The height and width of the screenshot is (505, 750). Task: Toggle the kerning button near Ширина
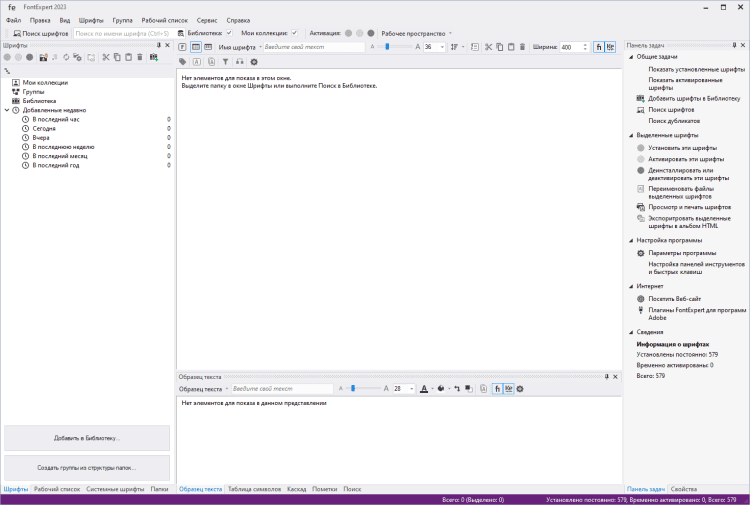[x=610, y=47]
